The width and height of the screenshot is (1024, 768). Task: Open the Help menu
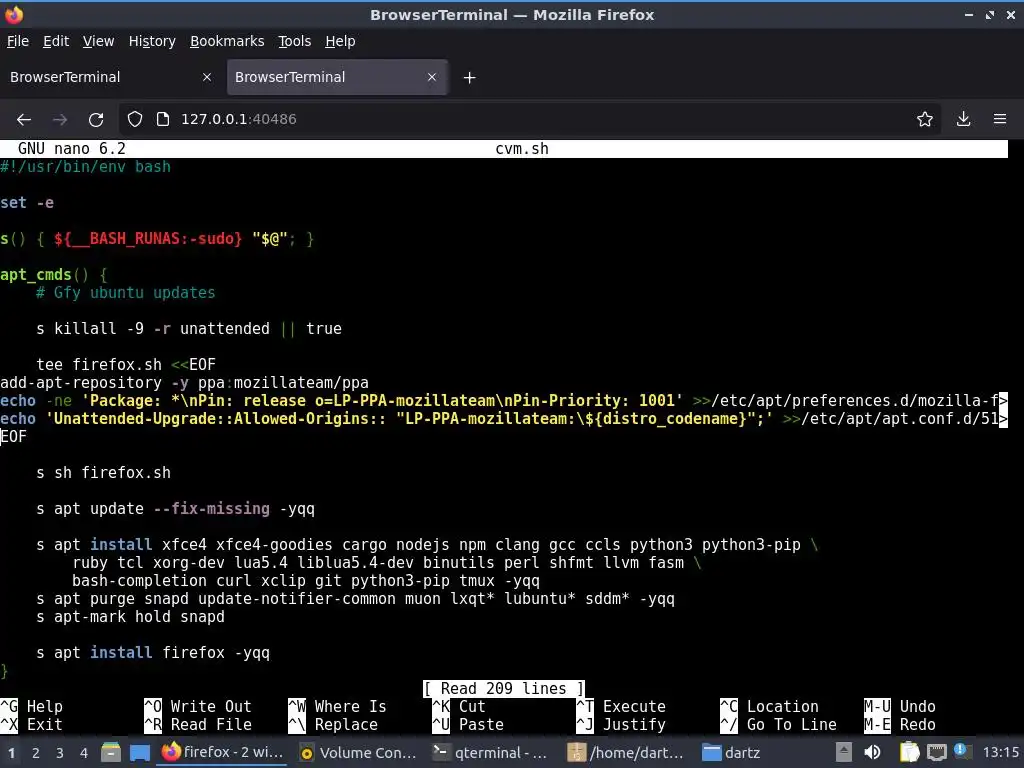340,41
